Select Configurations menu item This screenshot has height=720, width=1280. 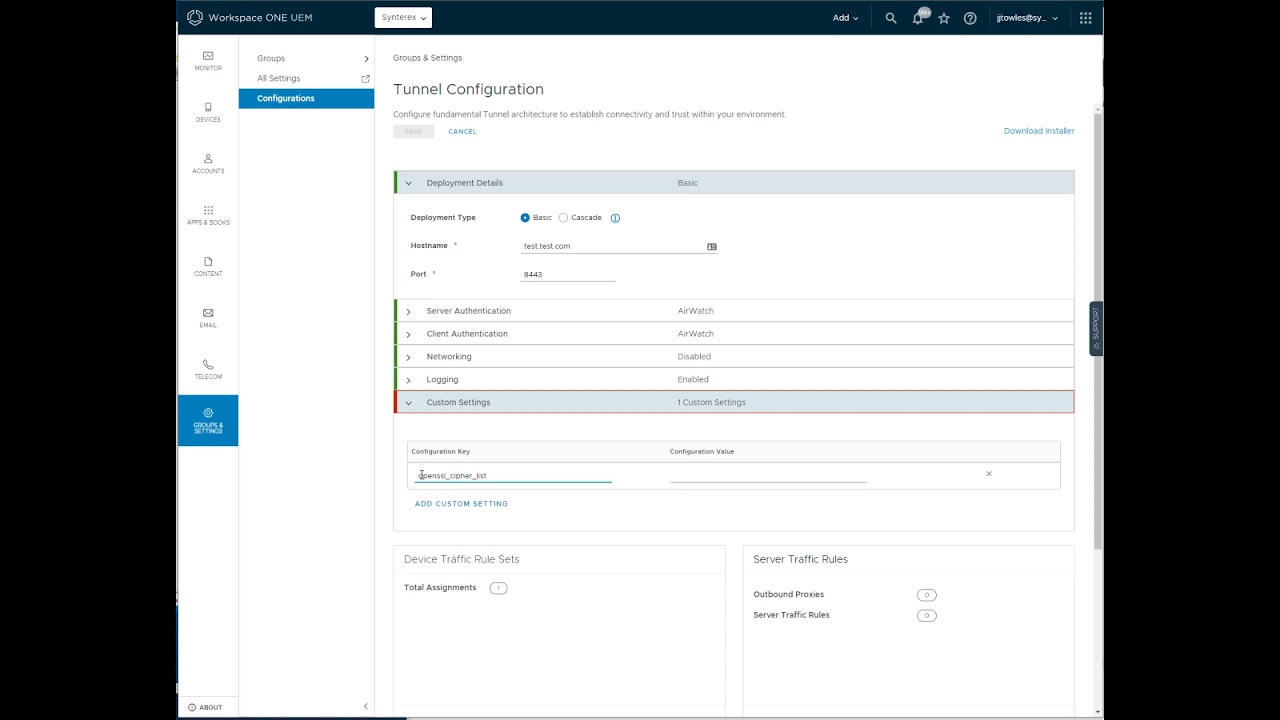click(306, 98)
